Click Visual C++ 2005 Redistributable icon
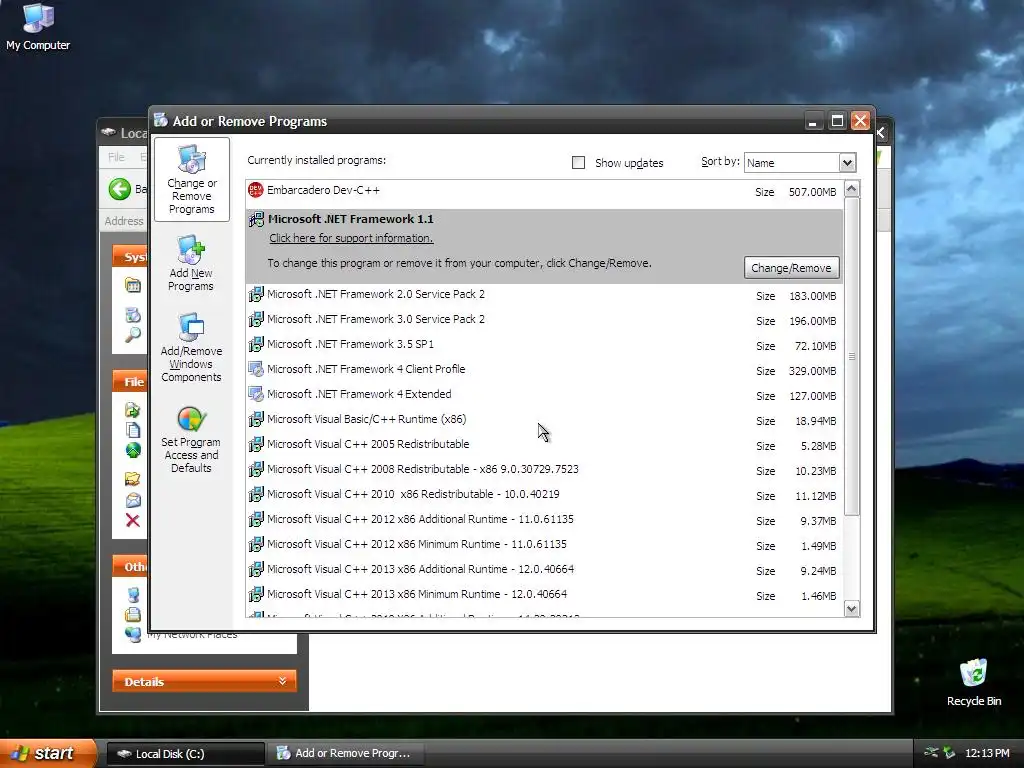The image size is (1024, 768). pyautogui.click(x=256, y=444)
